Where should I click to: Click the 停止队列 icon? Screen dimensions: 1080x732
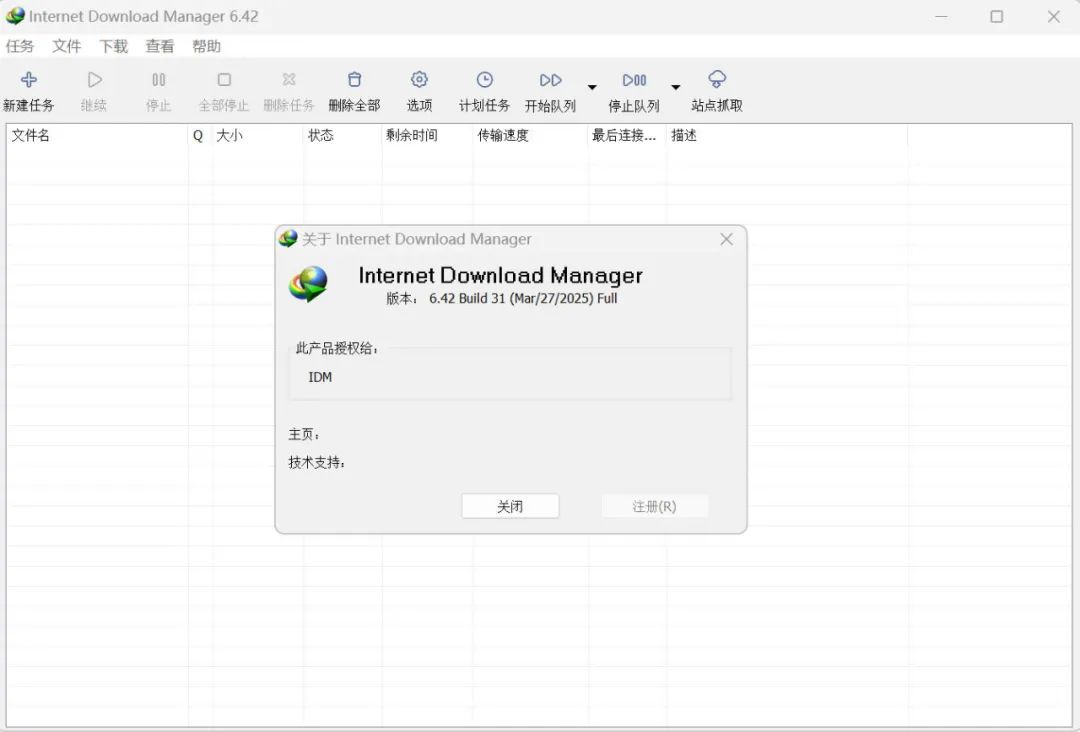tap(634, 81)
